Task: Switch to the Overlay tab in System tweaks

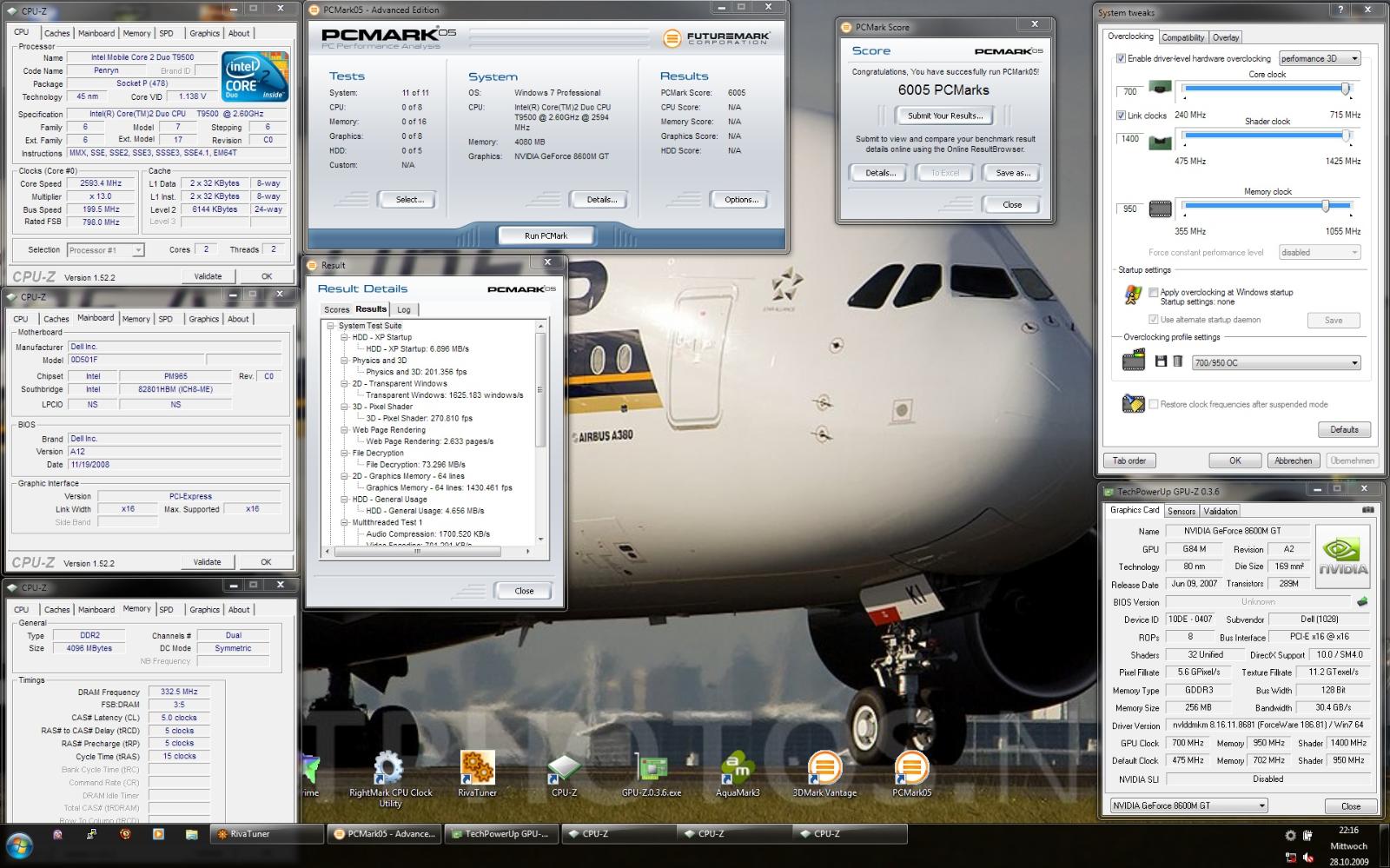Action: point(1226,37)
